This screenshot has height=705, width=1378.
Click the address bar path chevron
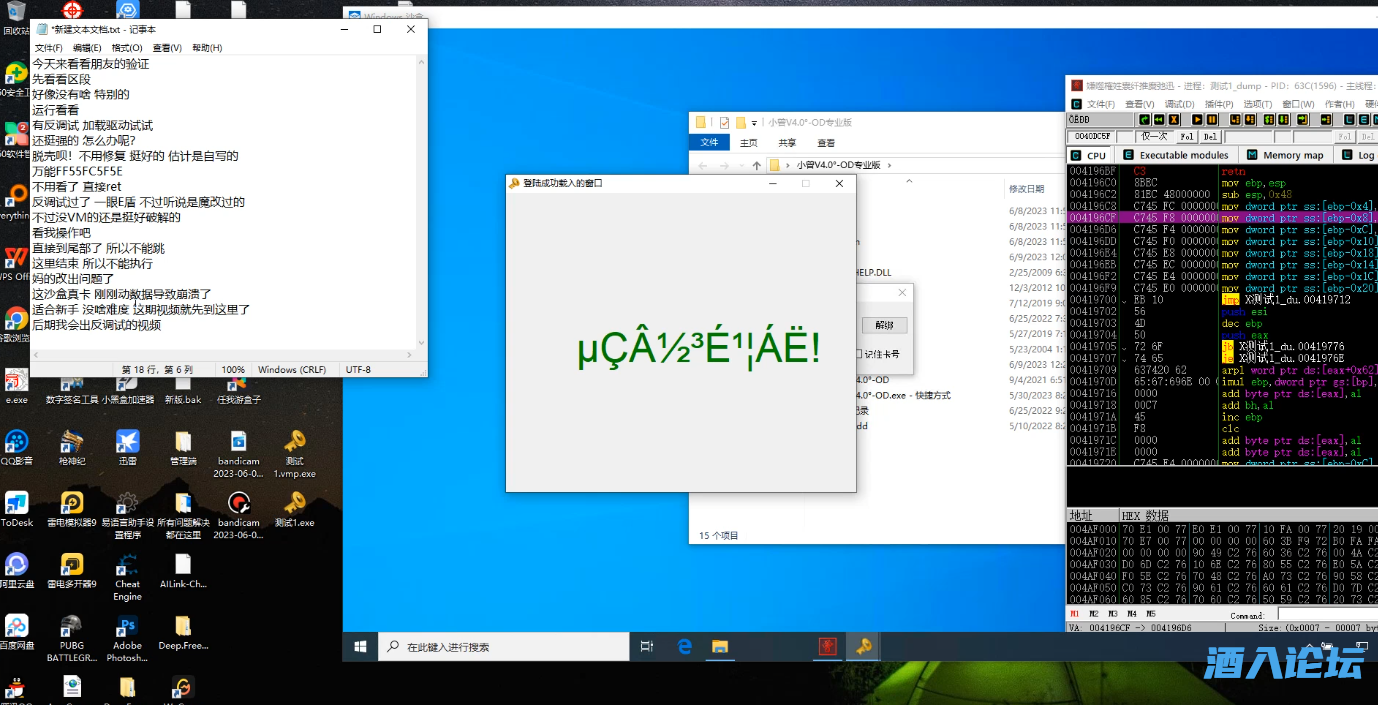890,165
